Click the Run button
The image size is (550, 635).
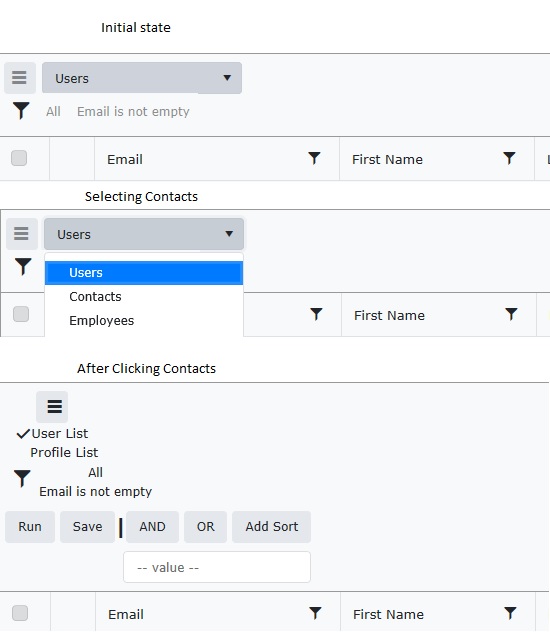(x=30, y=526)
